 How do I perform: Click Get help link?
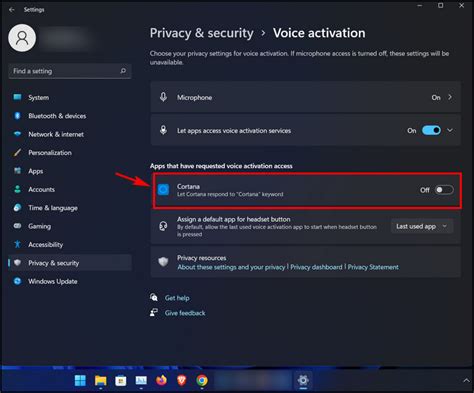(x=177, y=298)
